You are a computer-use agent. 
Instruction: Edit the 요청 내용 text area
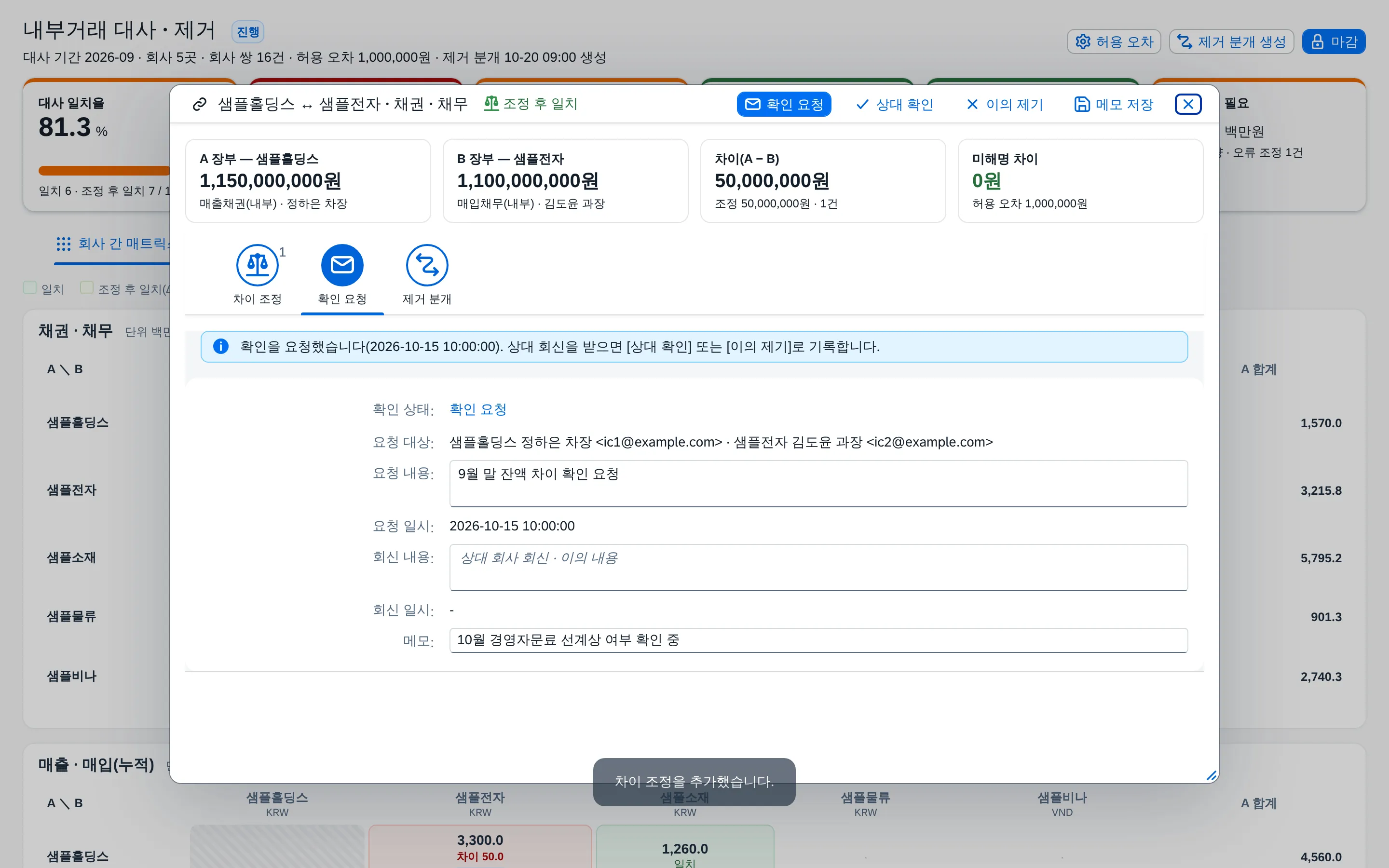pyautogui.click(x=818, y=483)
